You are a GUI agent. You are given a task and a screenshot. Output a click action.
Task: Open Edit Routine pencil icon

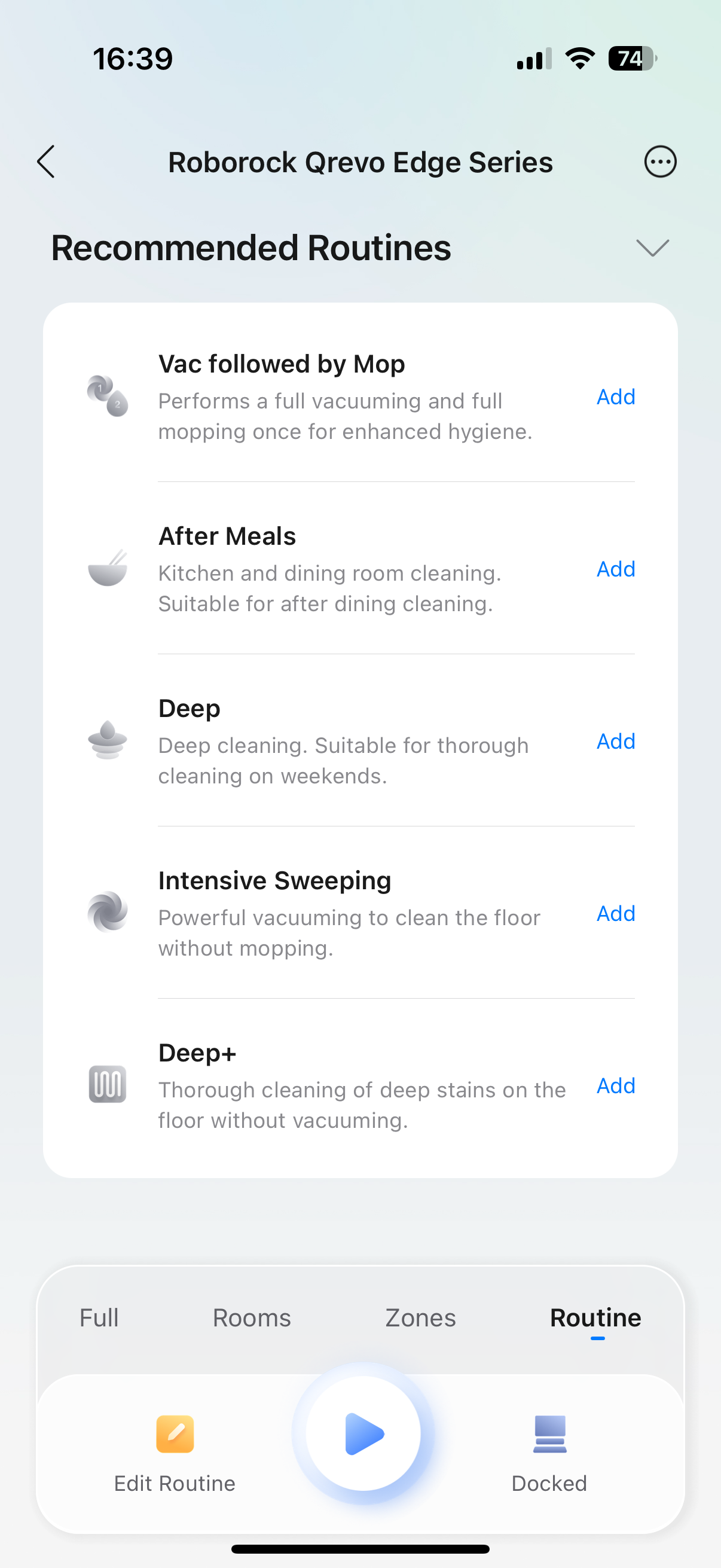[175, 1435]
